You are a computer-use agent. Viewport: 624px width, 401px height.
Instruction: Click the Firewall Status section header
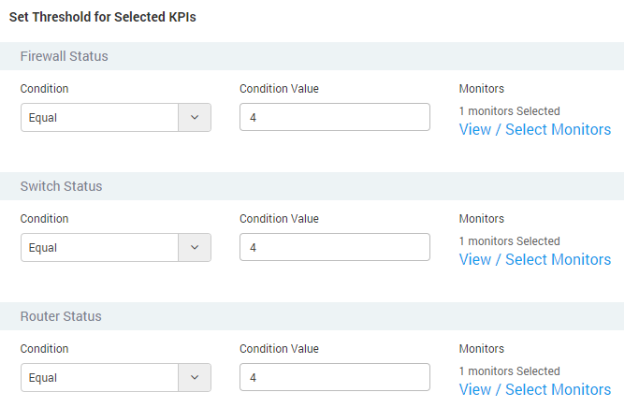click(x=312, y=56)
